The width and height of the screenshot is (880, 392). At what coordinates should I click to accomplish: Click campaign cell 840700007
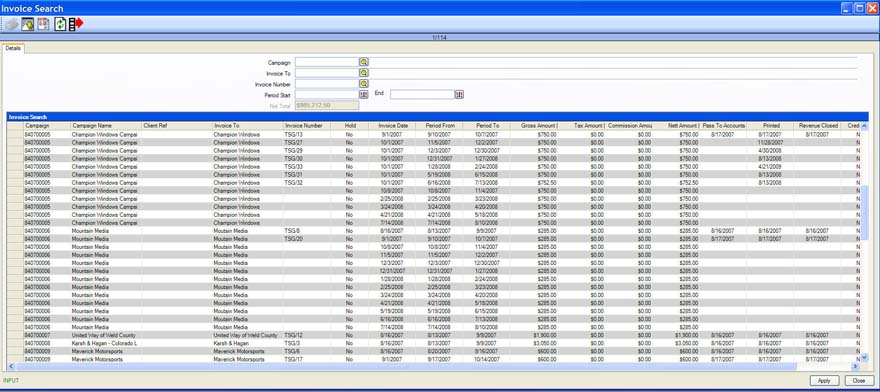(47, 335)
